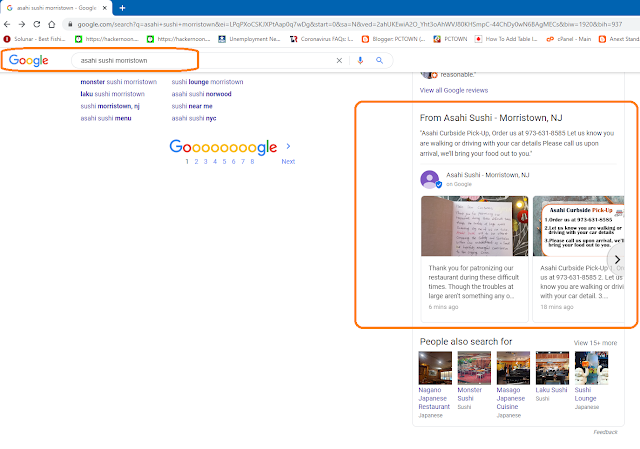
Task: Click the Nagano Japanese Restaurant name link
Action: pyautogui.click(x=434, y=398)
